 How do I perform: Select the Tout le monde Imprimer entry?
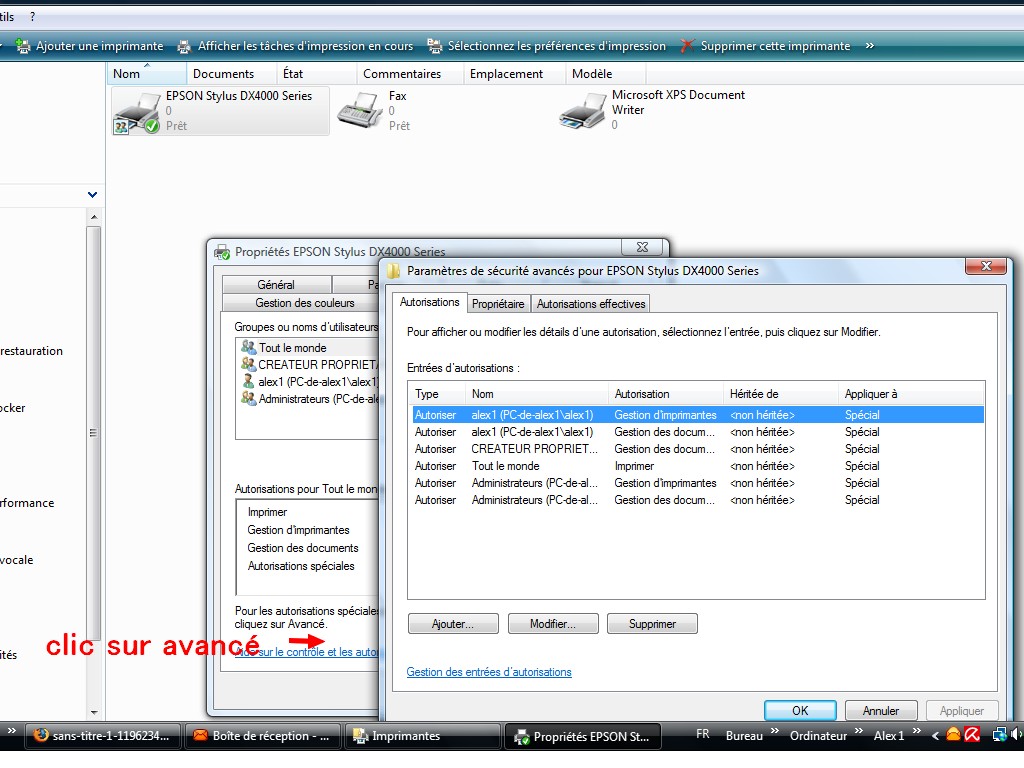pos(698,466)
